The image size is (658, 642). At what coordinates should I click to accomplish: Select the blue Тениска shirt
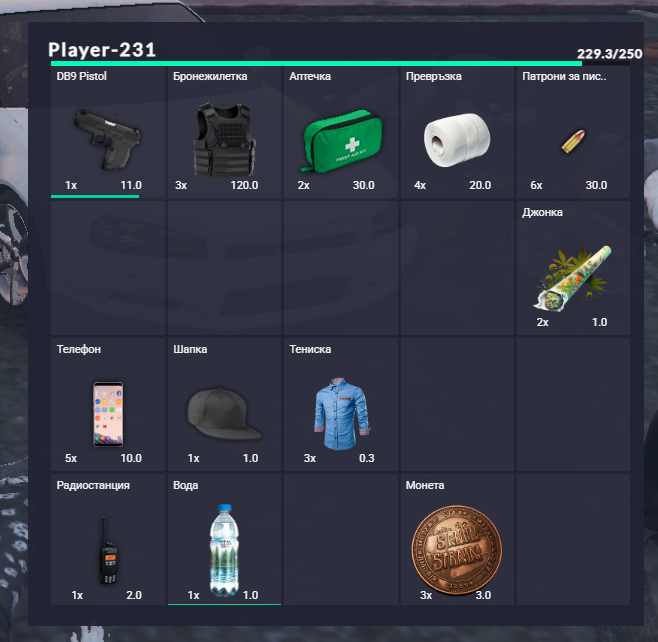[x=342, y=413]
